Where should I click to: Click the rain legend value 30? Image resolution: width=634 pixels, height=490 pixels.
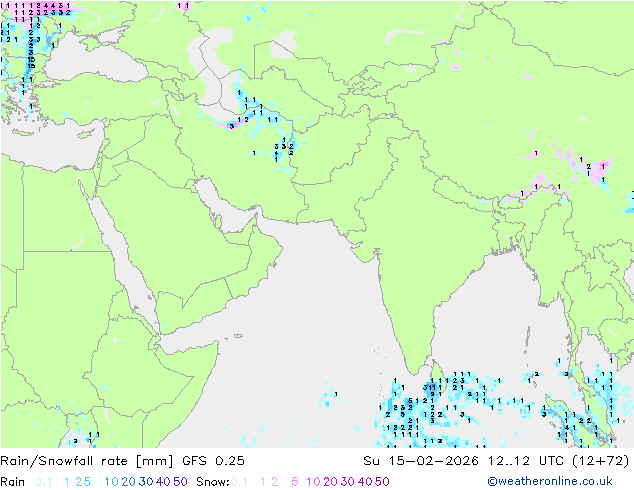pyautogui.click(x=146, y=482)
